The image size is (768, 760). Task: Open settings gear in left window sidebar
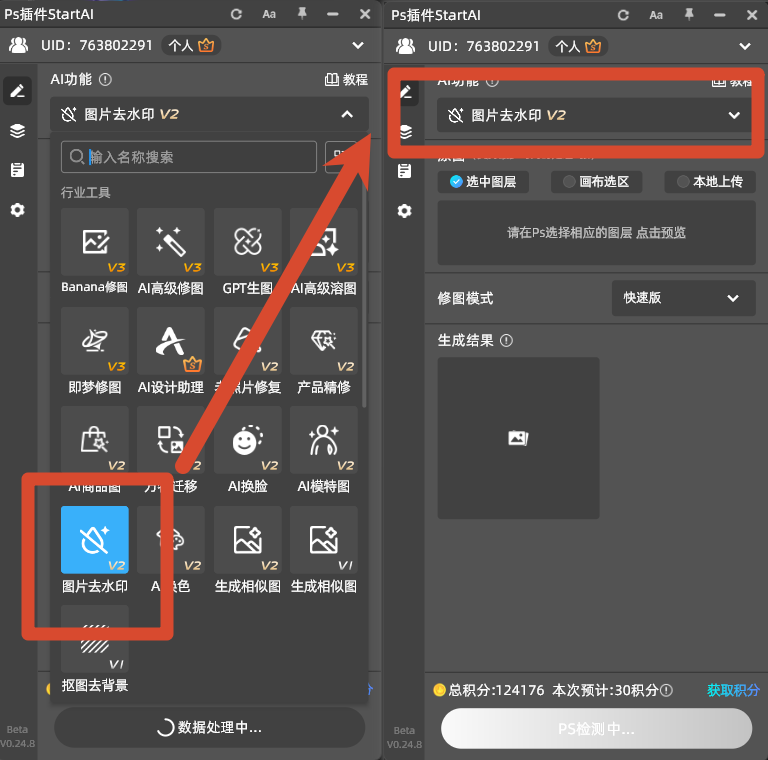pos(18,210)
